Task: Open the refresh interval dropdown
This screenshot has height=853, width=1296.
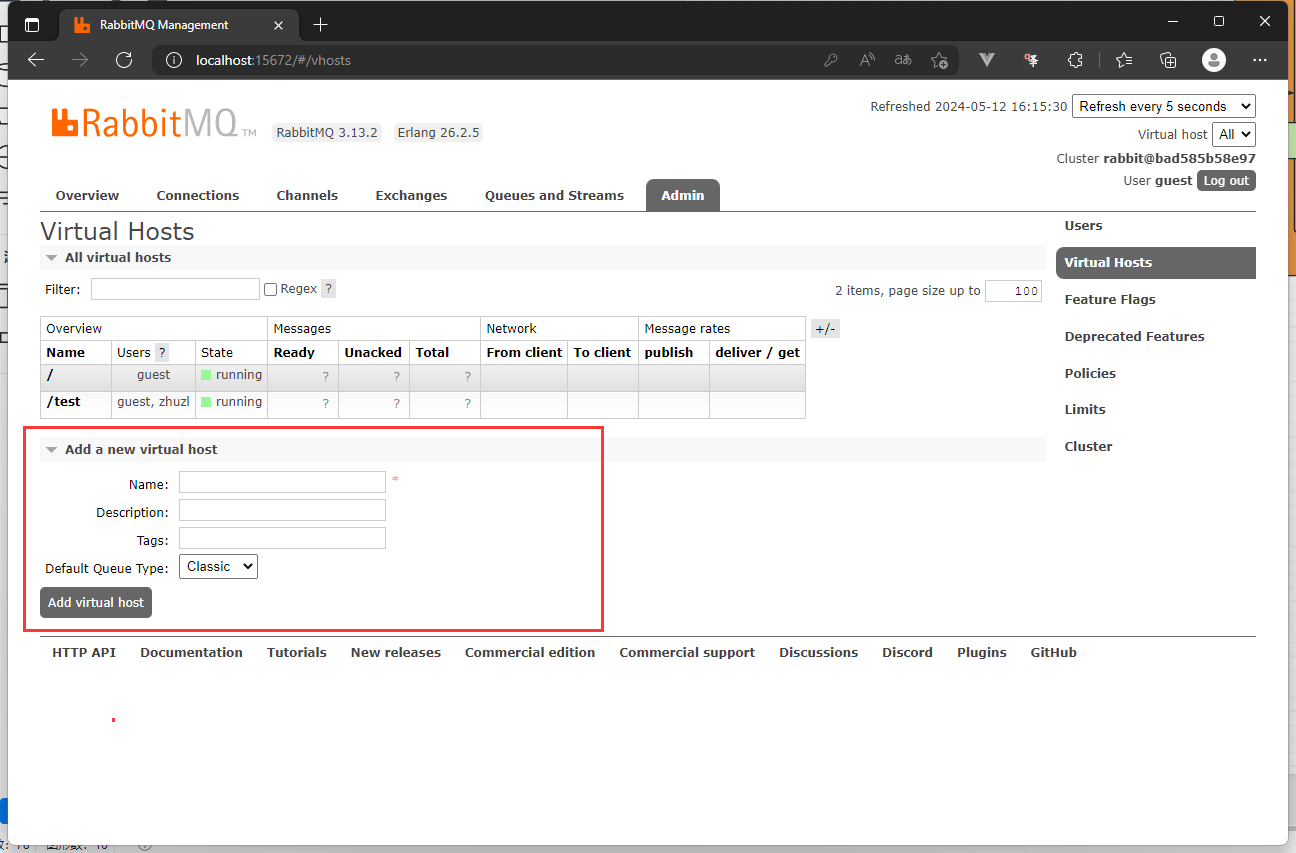Action: (1164, 106)
